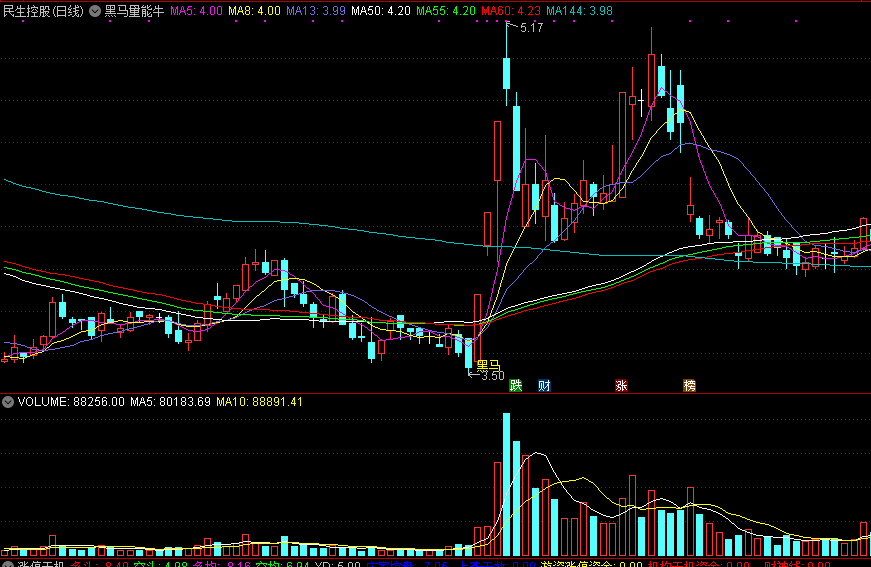Viewport: 871px width, 567px height.
Task: Select the volume MA5: 80183.69 readout
Action: [x=171, y=402]
